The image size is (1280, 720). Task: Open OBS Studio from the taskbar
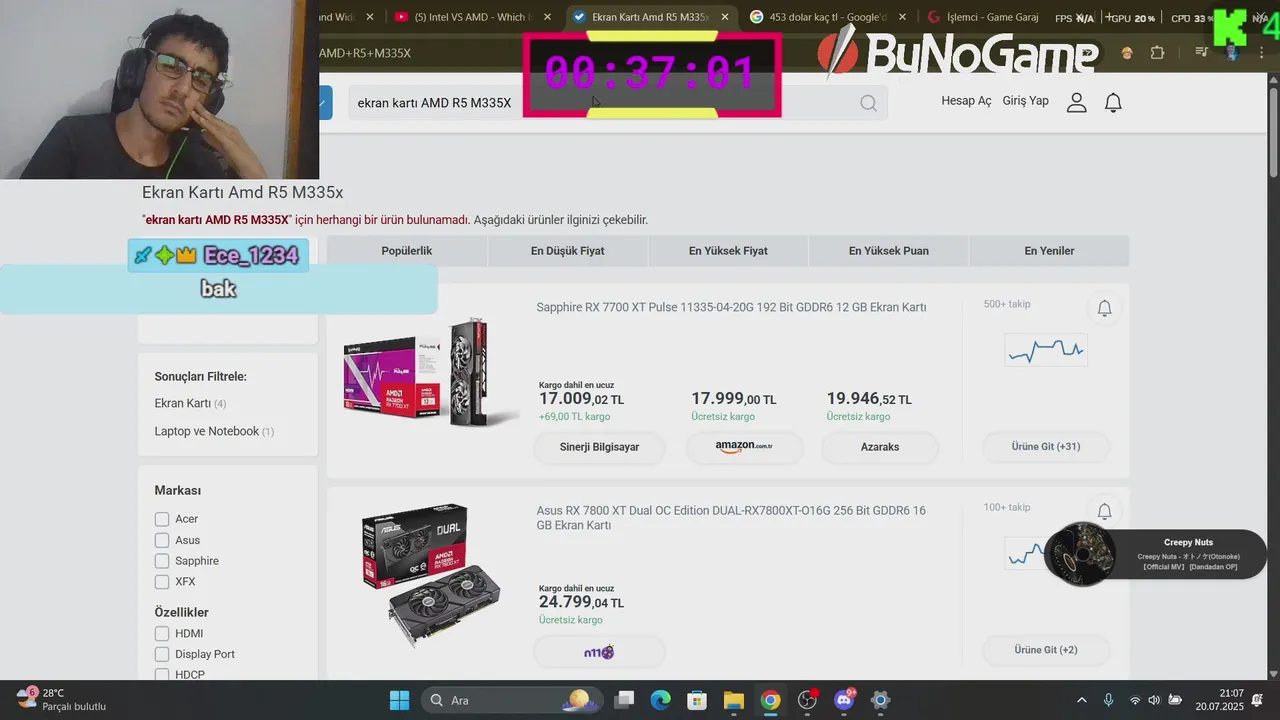click(807, 700)
